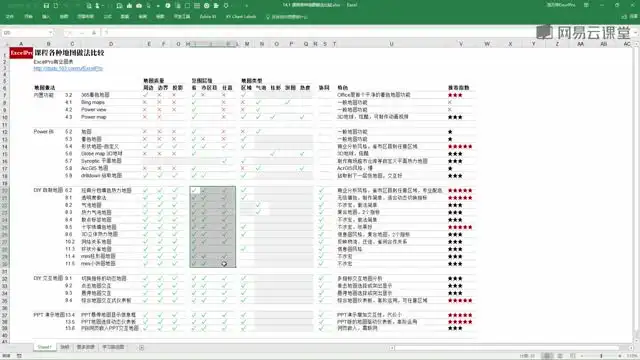Click the zoom slider in the status bar
Image resolution: width=640 pixels, height=360 pixels.
601,356
